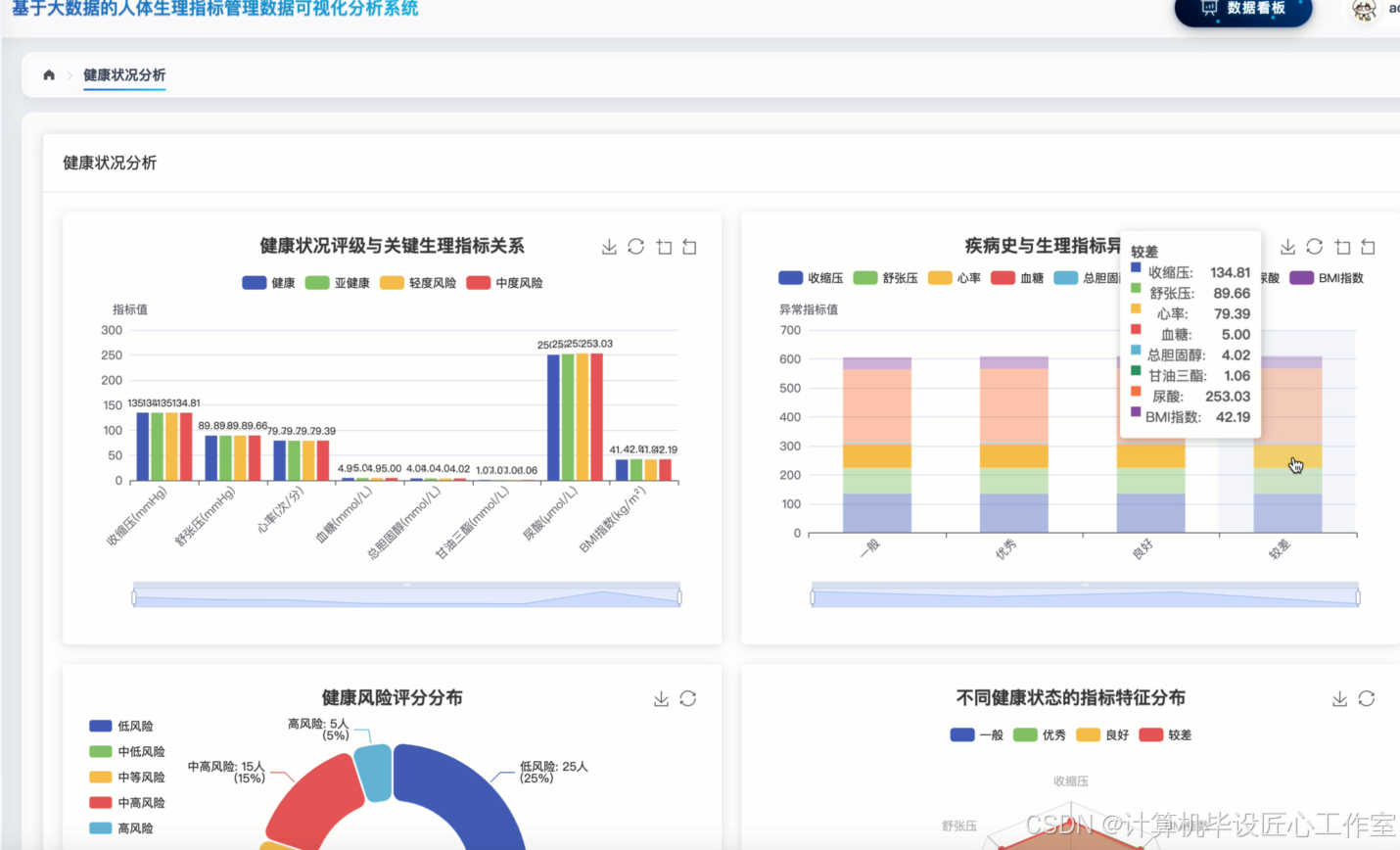Click the 良好 x-axis label in stacked chart

(x=1143, y=549)
